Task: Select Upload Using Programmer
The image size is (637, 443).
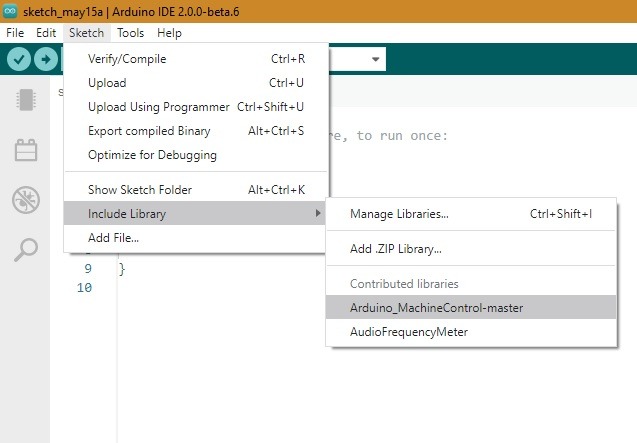Action: coord(196,107)
